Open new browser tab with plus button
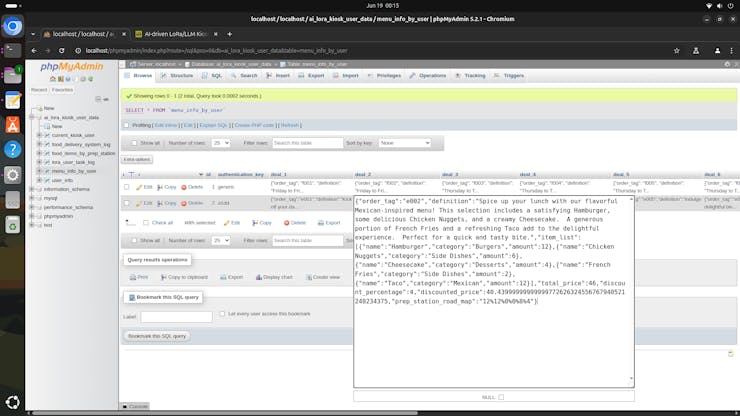 point(229,34)
